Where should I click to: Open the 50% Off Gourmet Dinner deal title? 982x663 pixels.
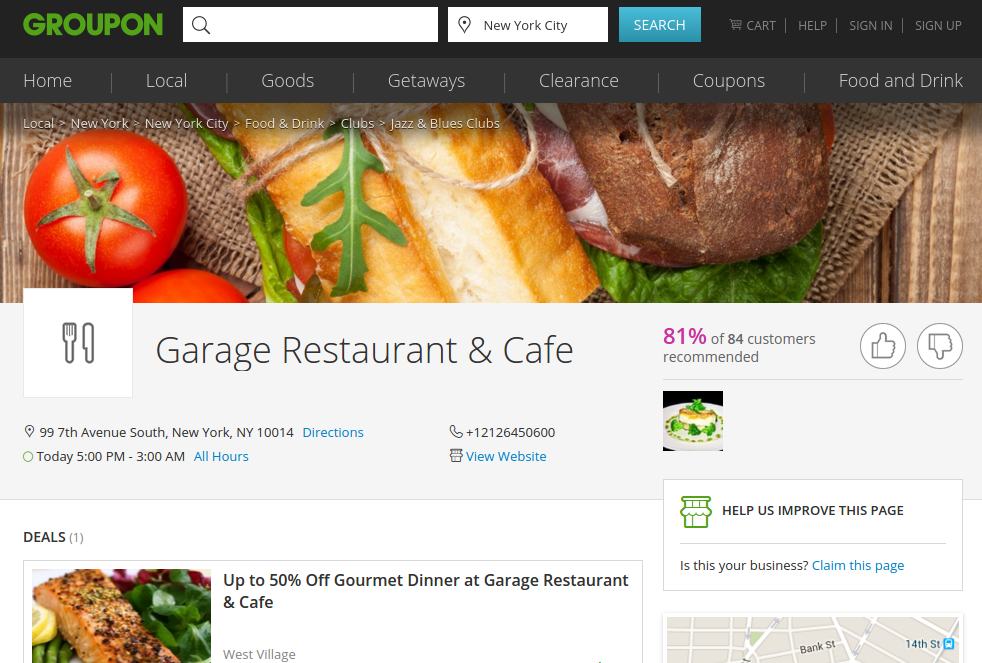coord(426,591)
